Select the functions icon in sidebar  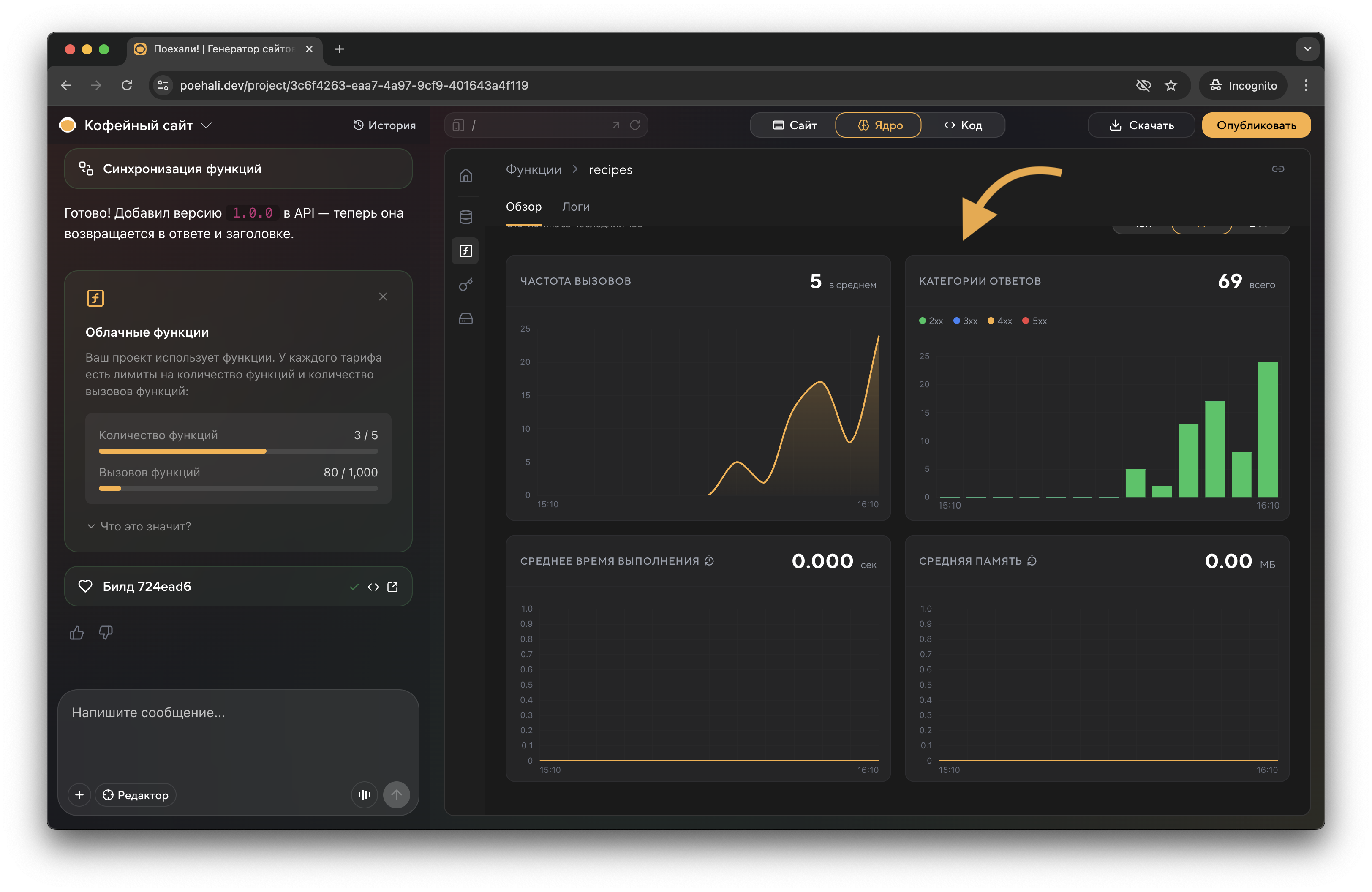pos(466,250)
